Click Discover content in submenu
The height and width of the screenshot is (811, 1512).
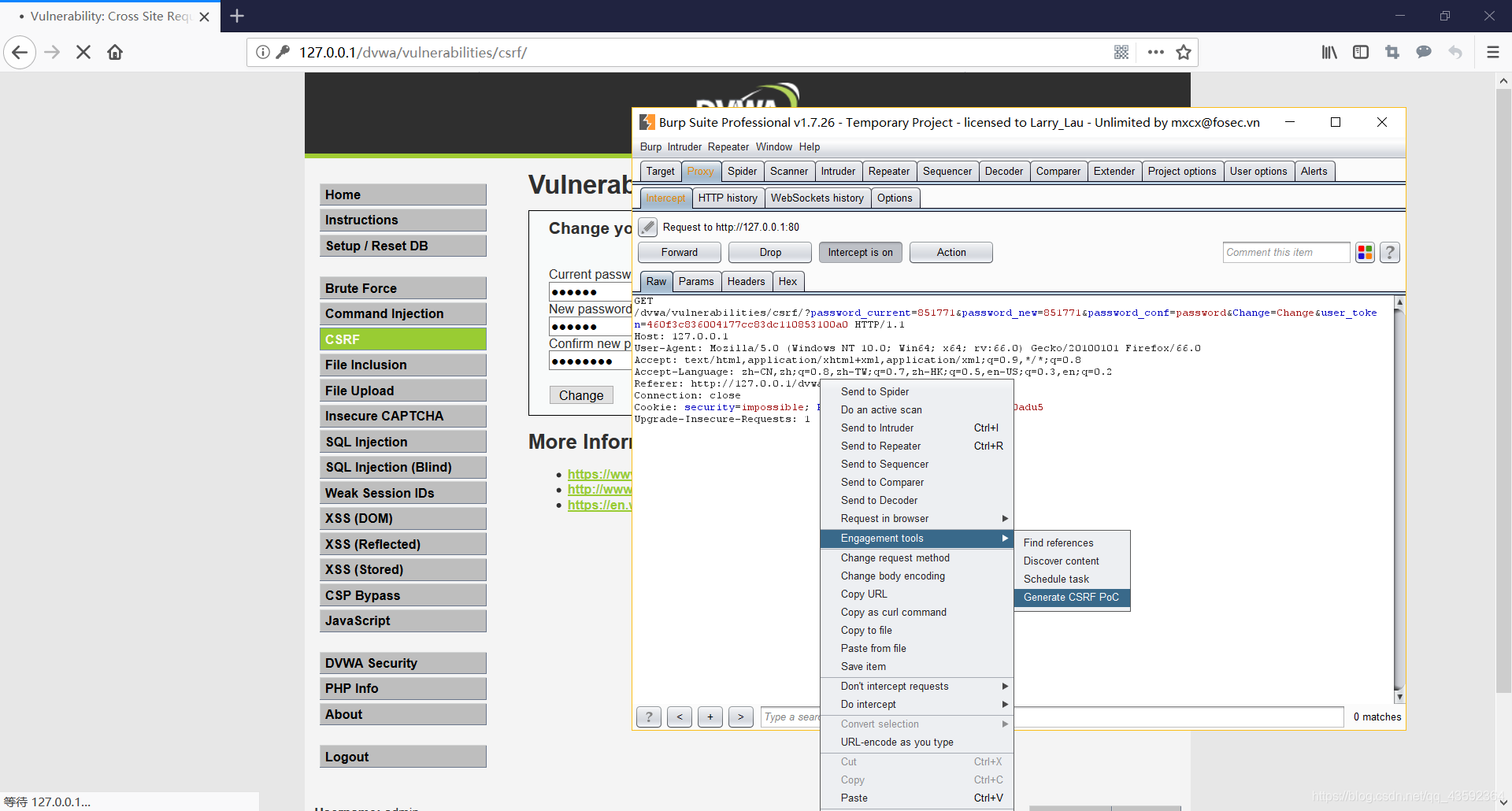(x=1072, y=561)
